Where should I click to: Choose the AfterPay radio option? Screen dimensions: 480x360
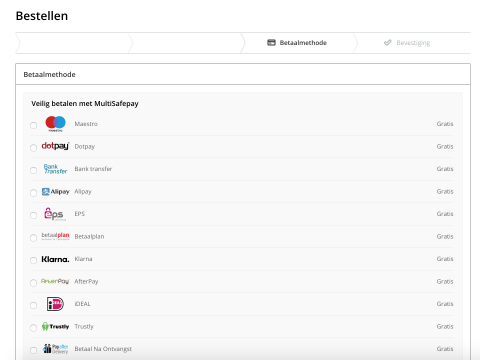(33, 283)
